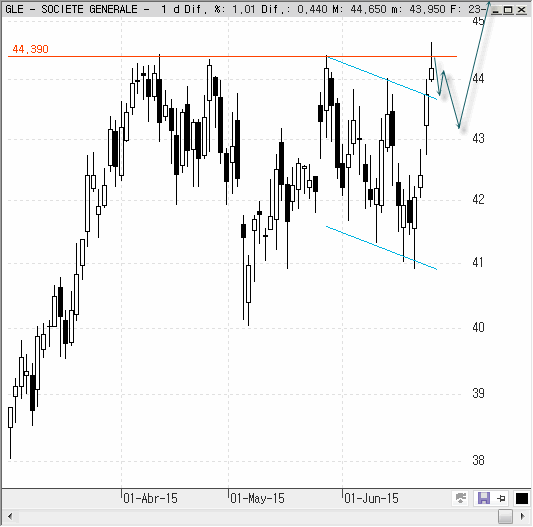Image resolution: width=533 pixels, height=527 pixels.
Task: Select the upper cyan channel trendline
Action: point(382,78)
